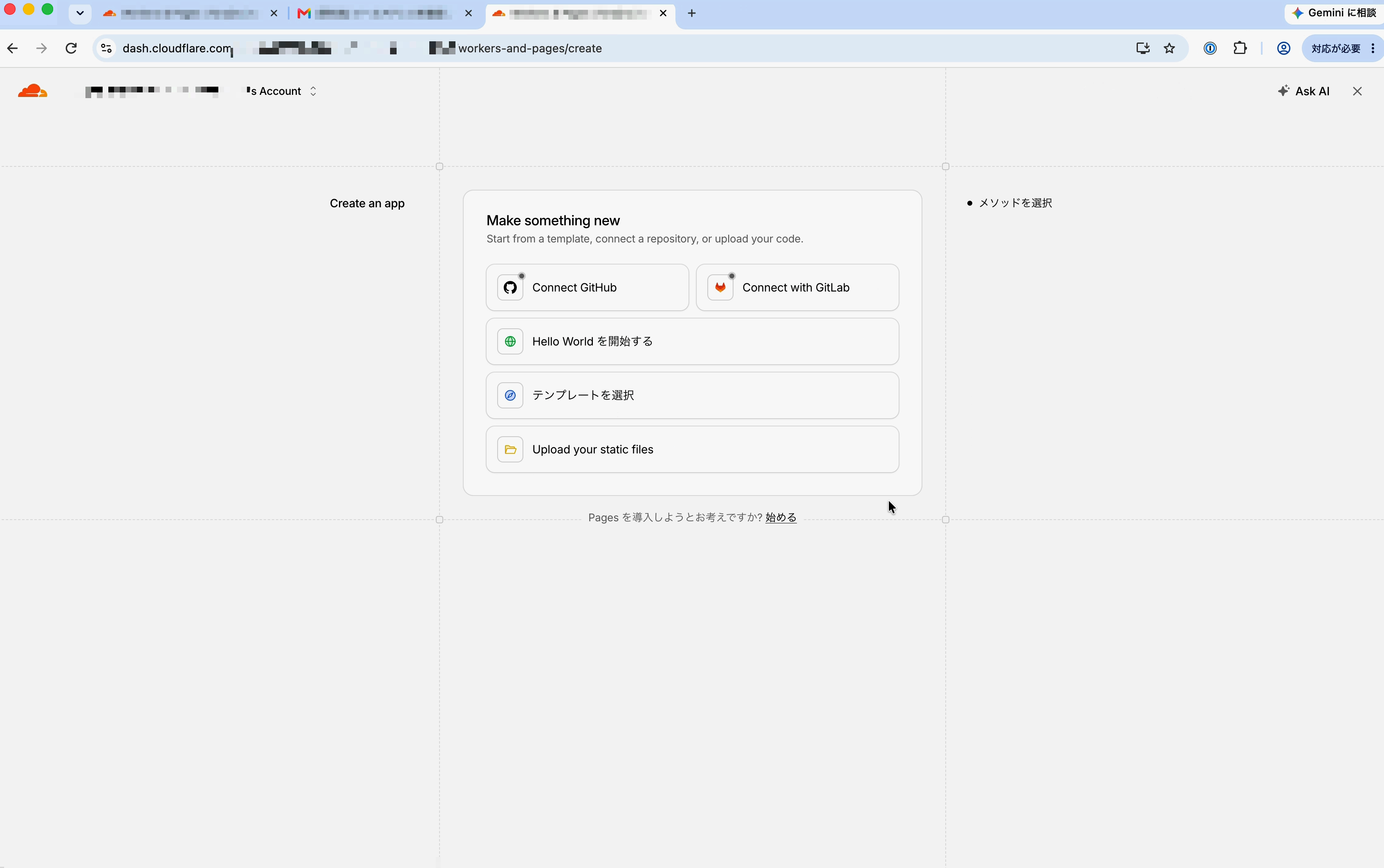Viewport: 1384px width, 868px height.
Task: Bookmark this page with the star icon
Action: pos(1169,48)
